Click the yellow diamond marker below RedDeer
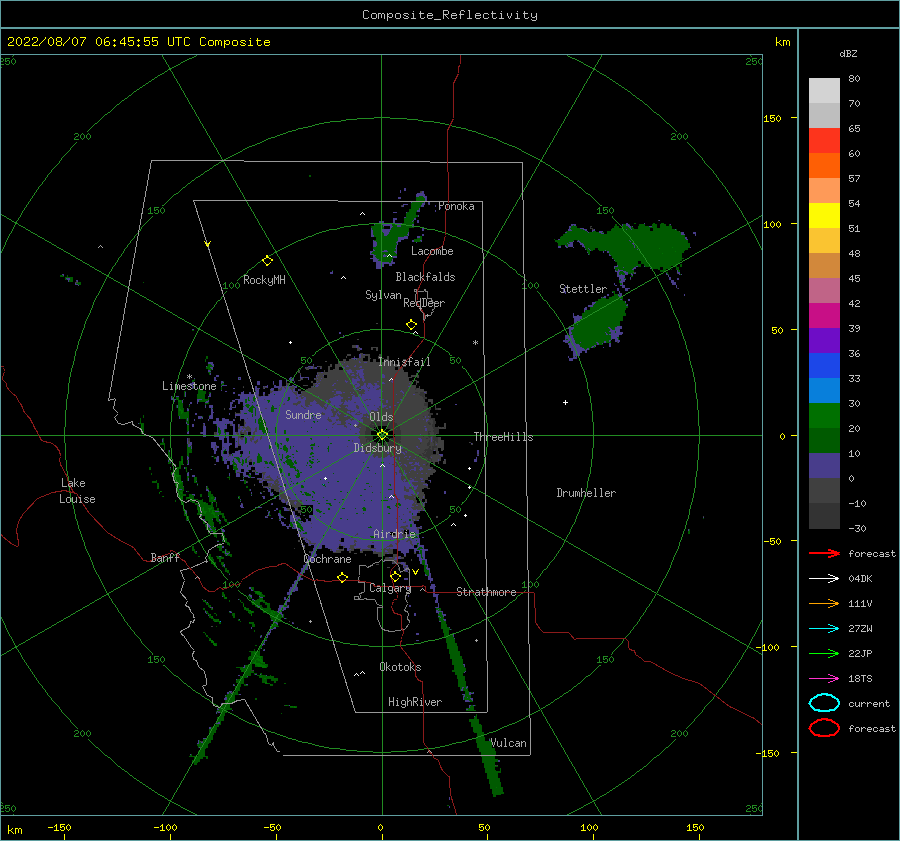Image resolution: width=900 pixels, height=841 pixels. tap(411, 325)
